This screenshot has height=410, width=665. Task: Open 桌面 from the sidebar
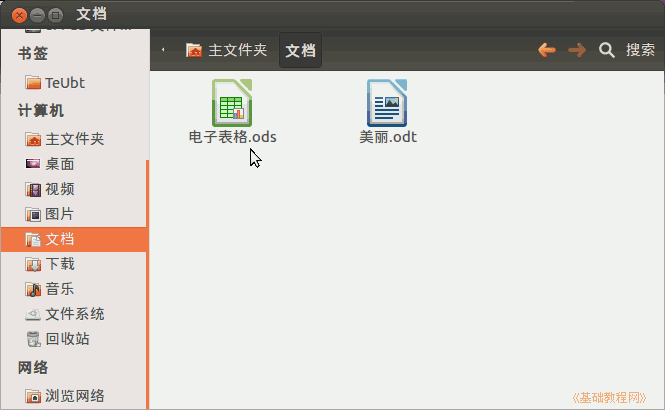pyautogui.click(x=60, y=164)
